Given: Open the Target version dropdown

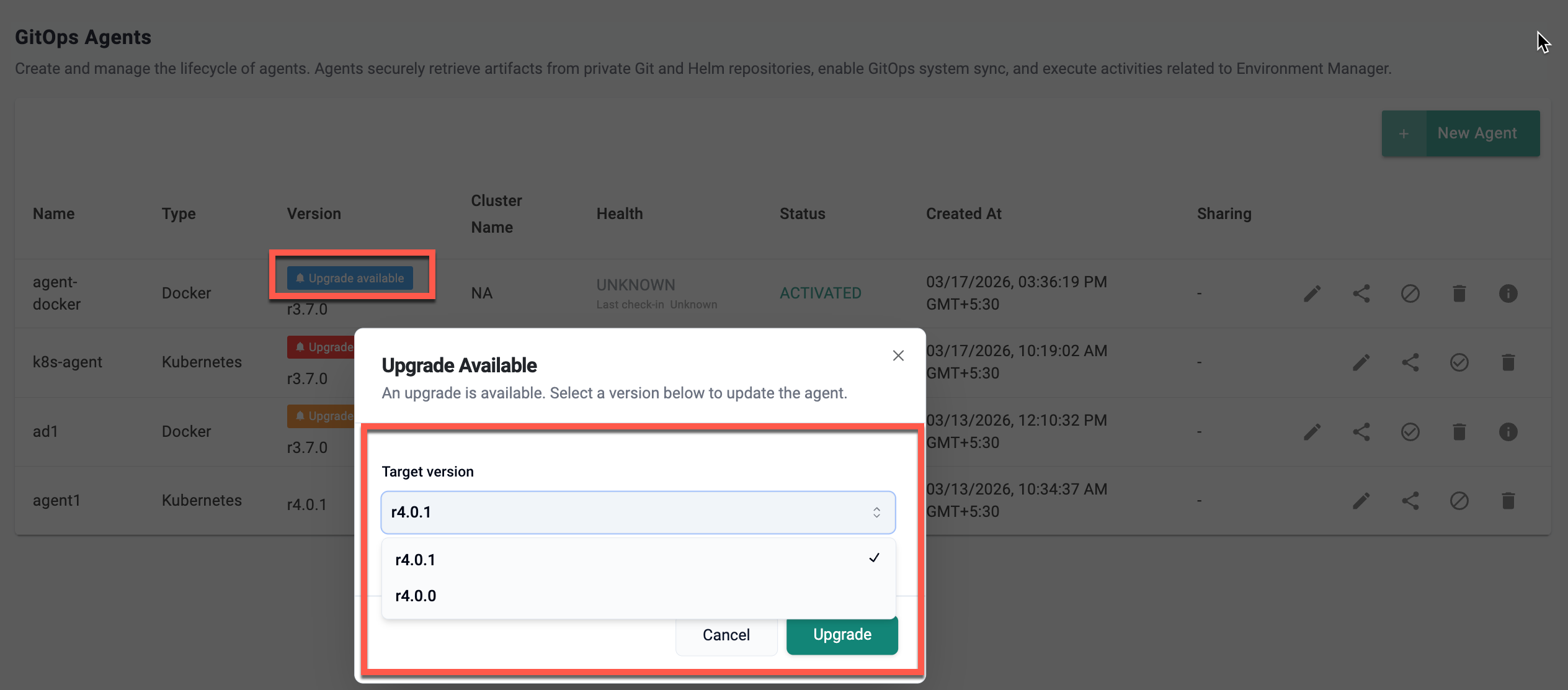Looking at the screenshot, I should (x=638, y=513).
